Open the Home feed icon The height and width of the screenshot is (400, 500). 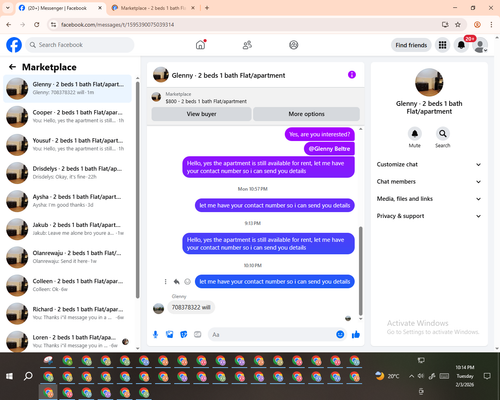[x=200, y=45]
